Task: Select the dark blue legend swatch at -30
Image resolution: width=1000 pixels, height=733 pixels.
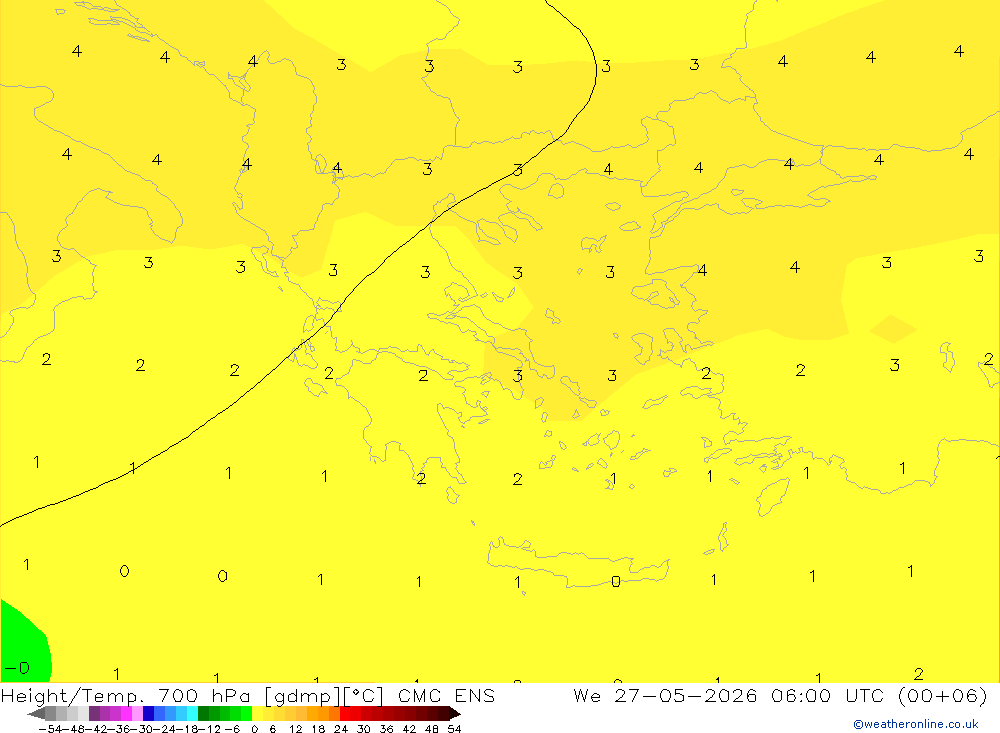Action: click(x=148, y=714)
